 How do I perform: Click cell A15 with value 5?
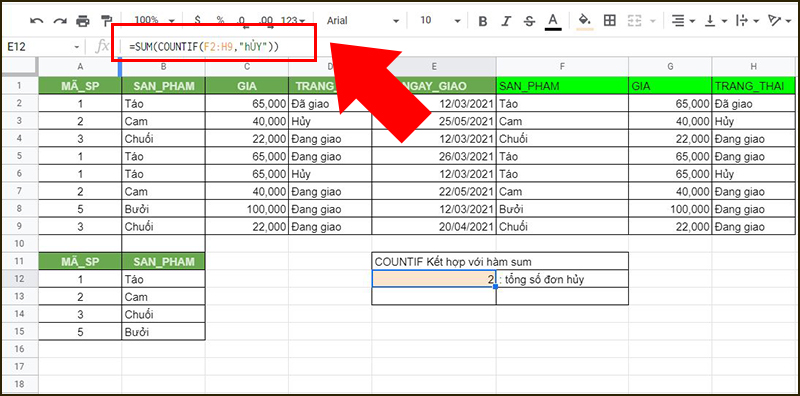point(80,332)
